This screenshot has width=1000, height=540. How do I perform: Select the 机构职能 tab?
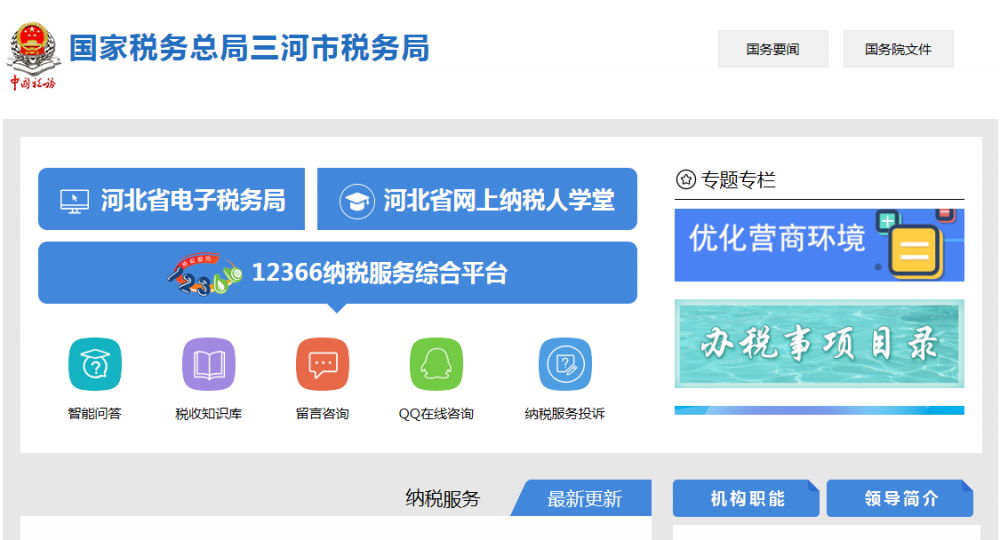coord(746,498)
